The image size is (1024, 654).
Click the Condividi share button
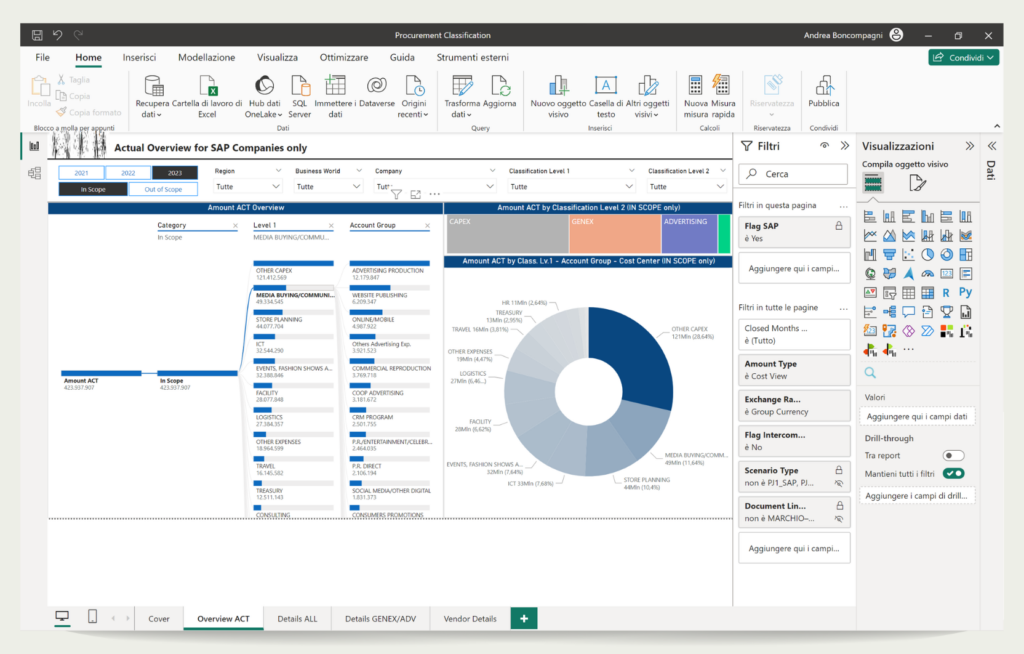[964, 57]
